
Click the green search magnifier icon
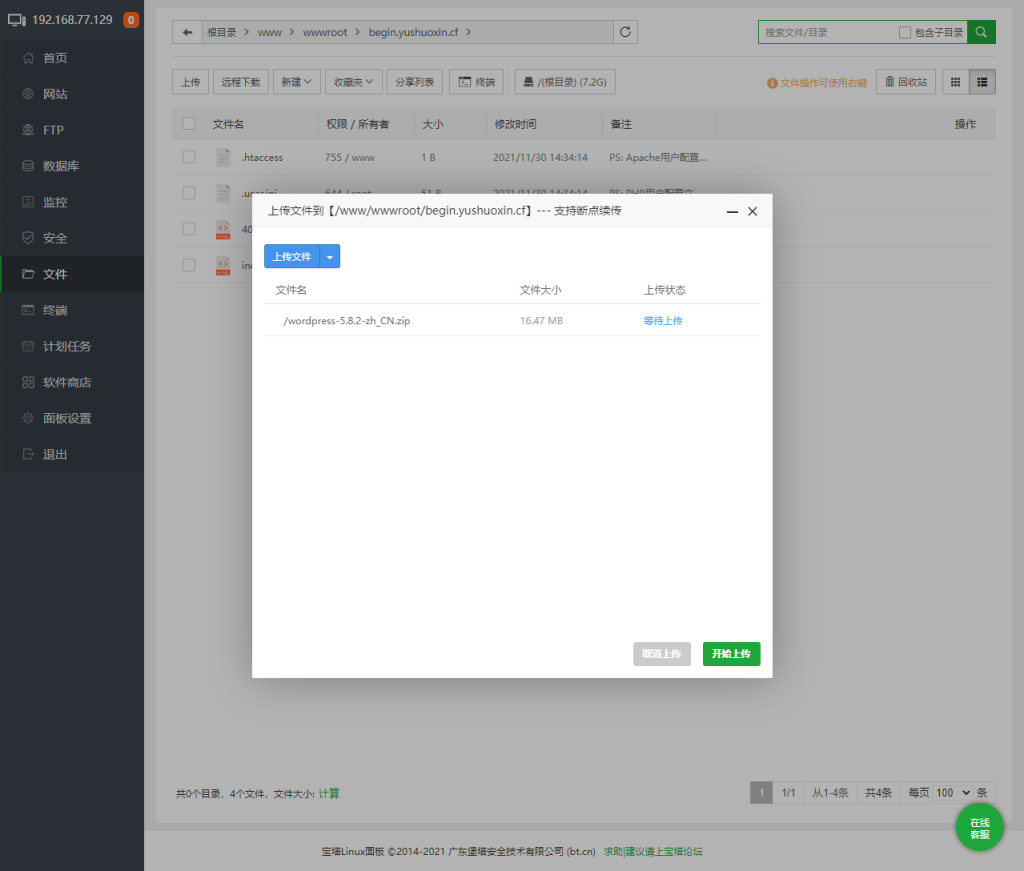982,32
